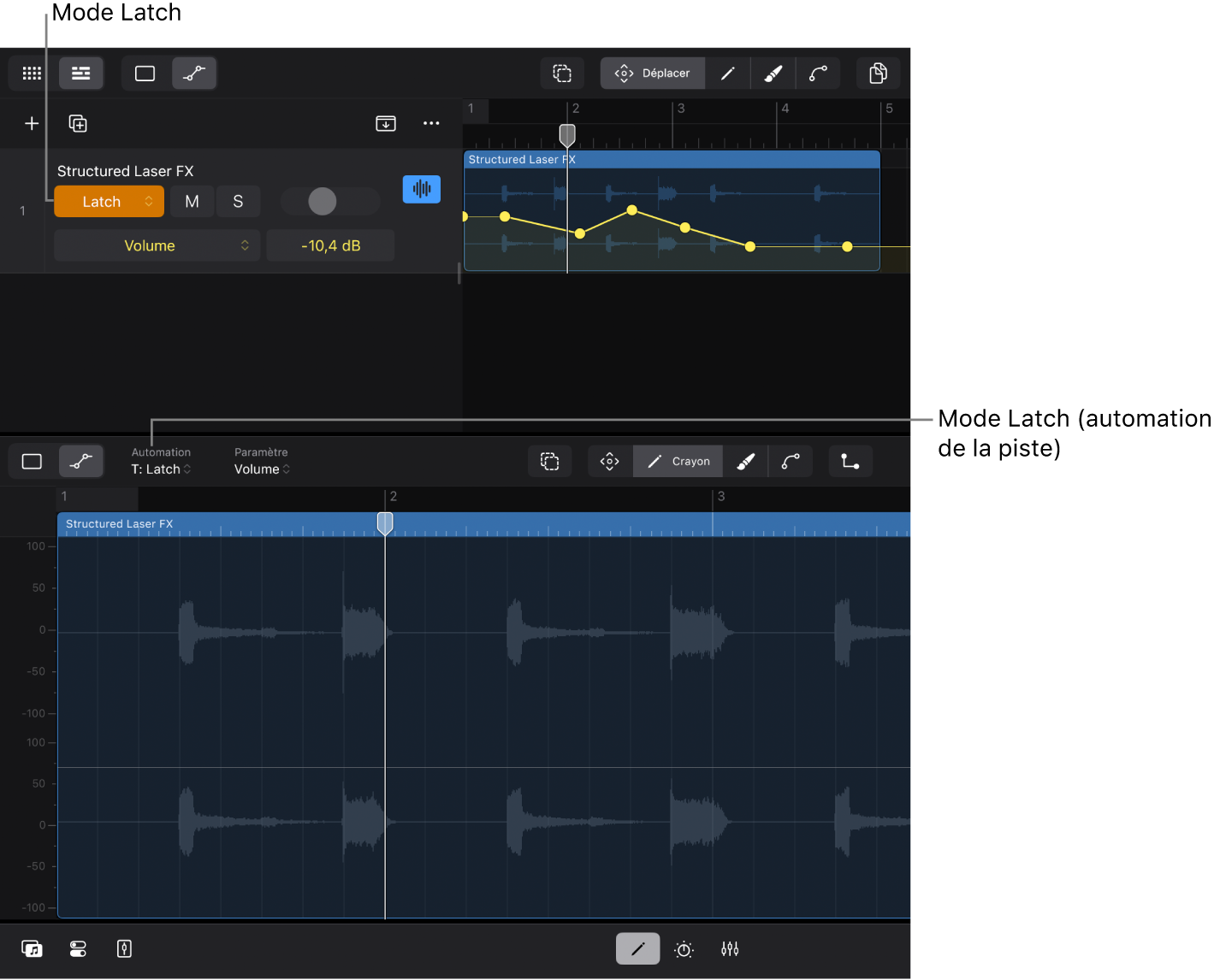Select the curve tool in top toolbar
Image resolution: width=1220 pixels, height=980 pixels.
tap(819, 74)
